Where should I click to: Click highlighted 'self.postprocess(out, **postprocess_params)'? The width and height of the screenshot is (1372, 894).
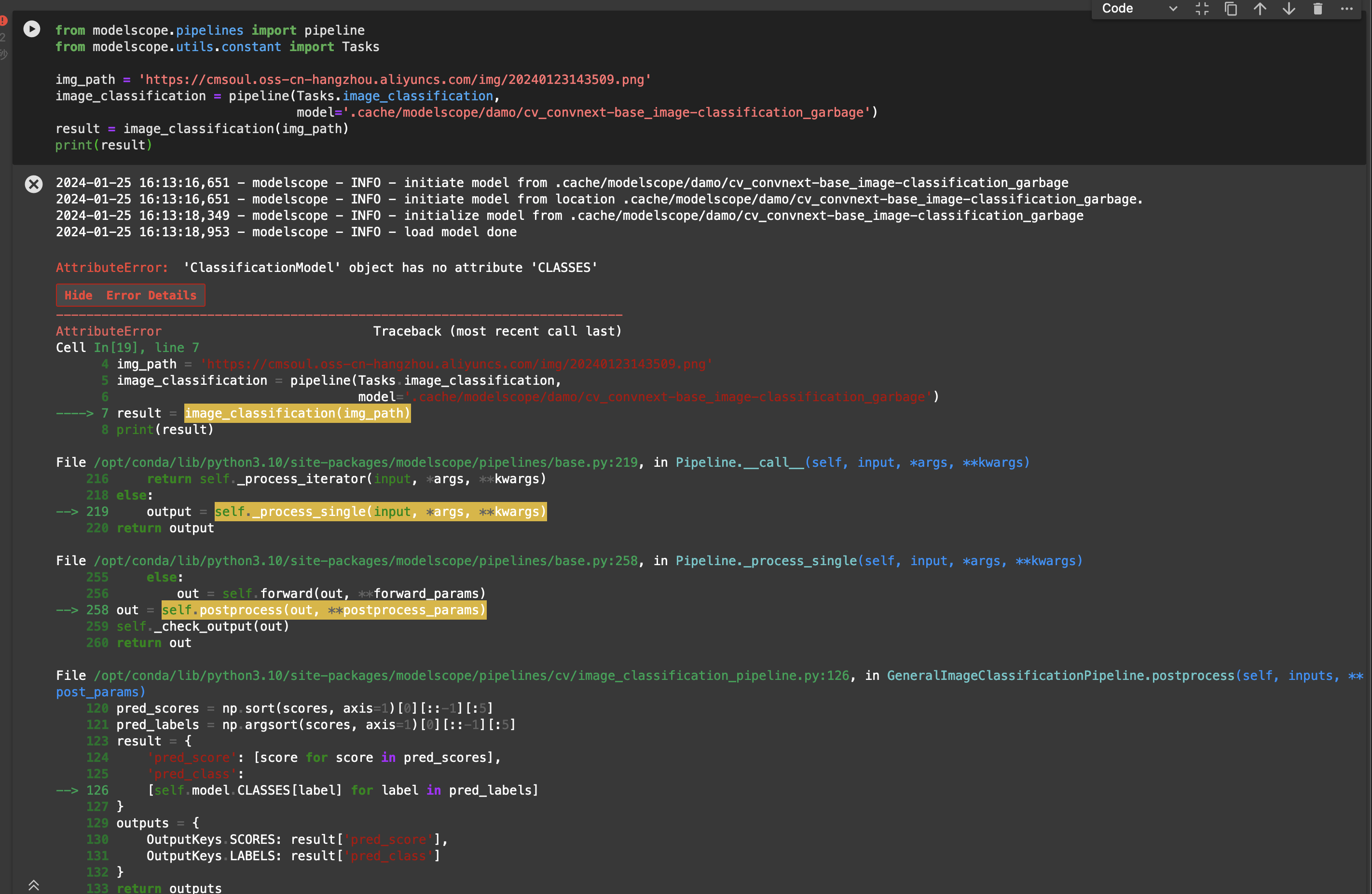(323, 610)
